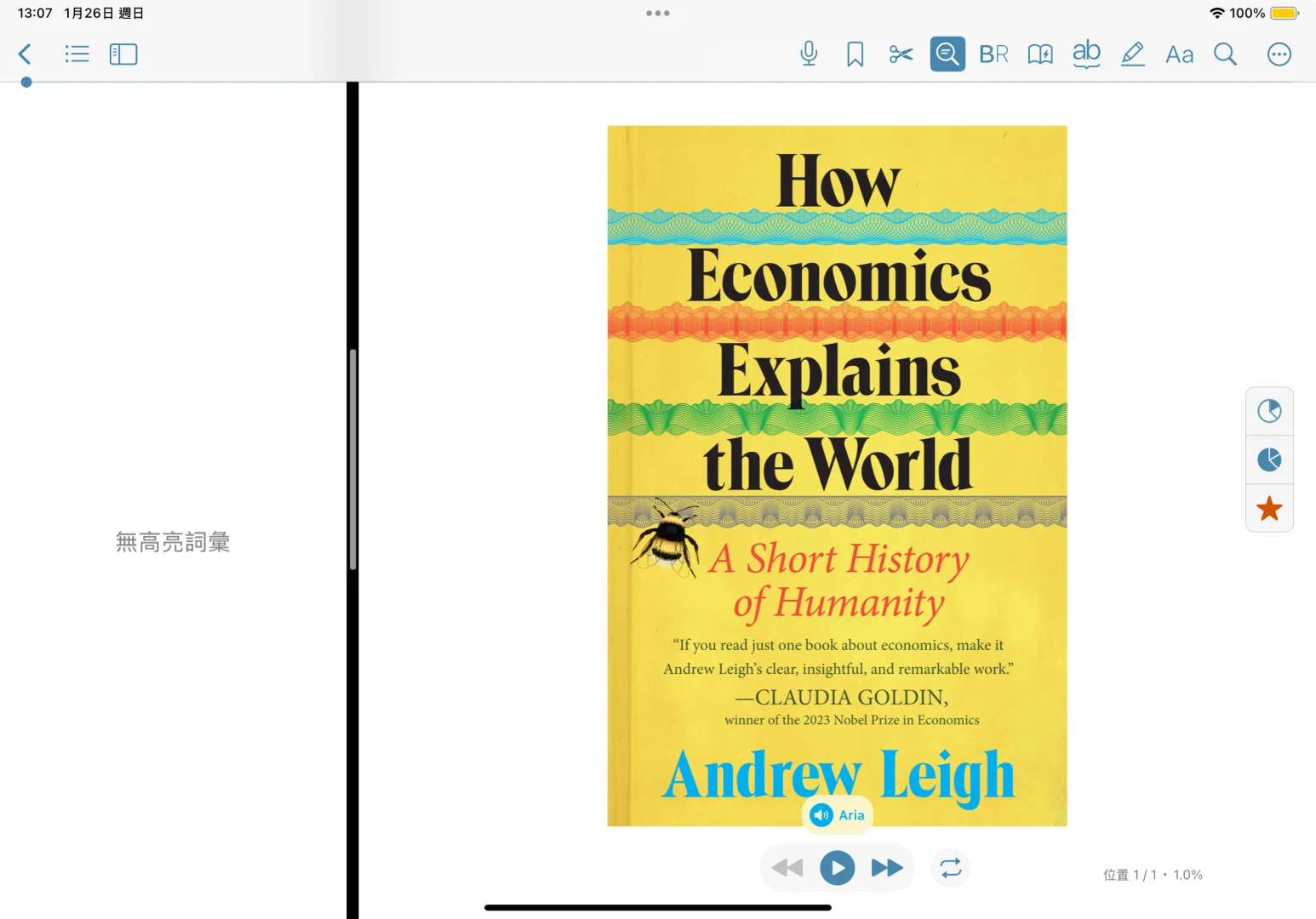Click the top pie chart progress icon
Screen dimensions: 1316x919
click(1269, 411)
